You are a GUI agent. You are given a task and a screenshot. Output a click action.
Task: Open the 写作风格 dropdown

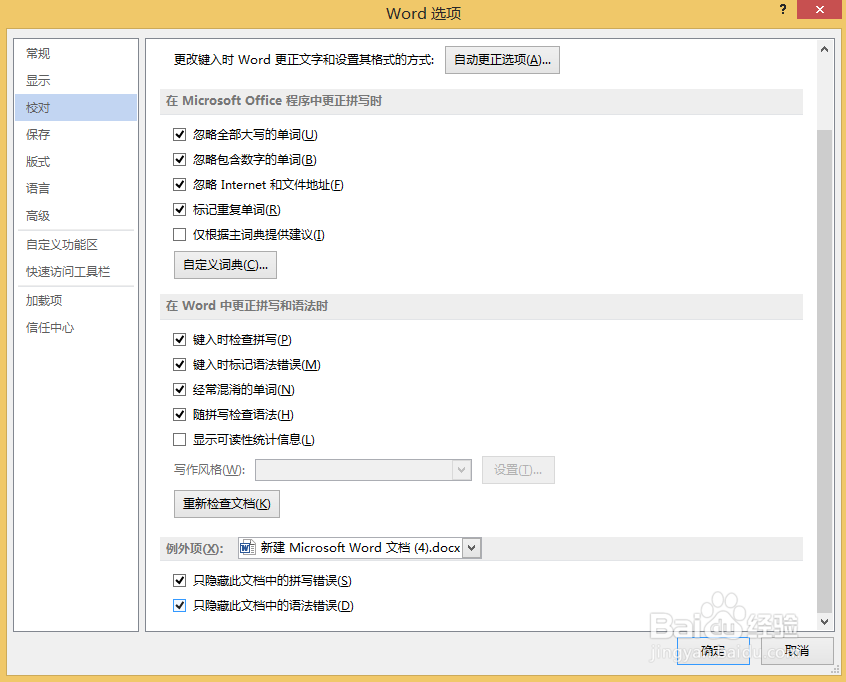461,470
